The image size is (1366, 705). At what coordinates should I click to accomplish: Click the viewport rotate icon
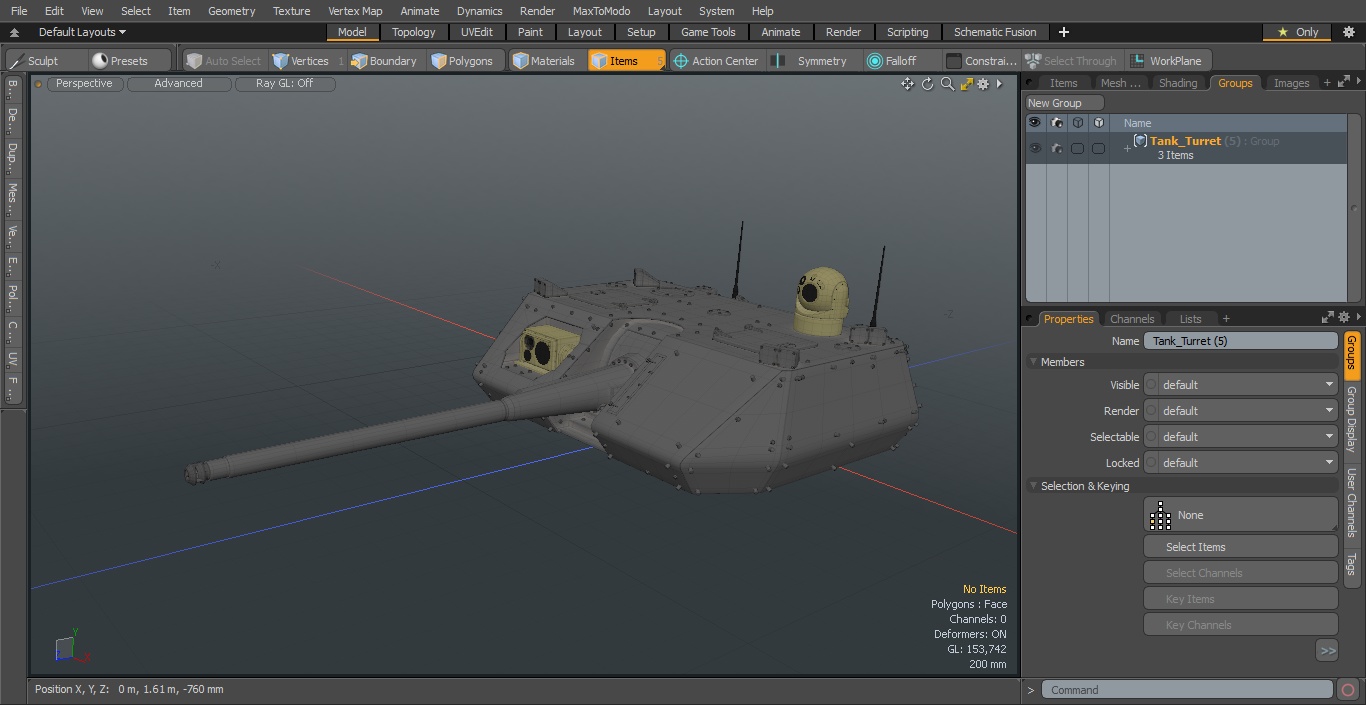click(x=927, y=84)
